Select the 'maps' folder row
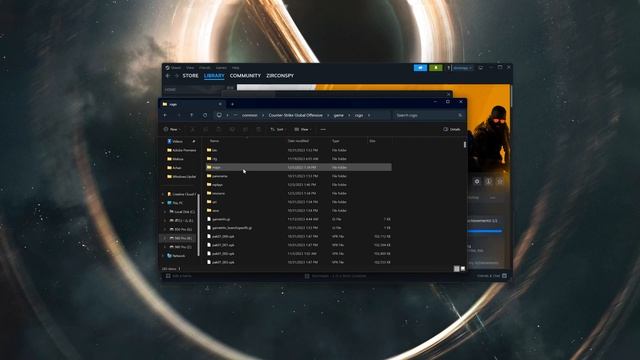Image resolution: width=640 pixels, height=360 pixels. coord(298,167)
